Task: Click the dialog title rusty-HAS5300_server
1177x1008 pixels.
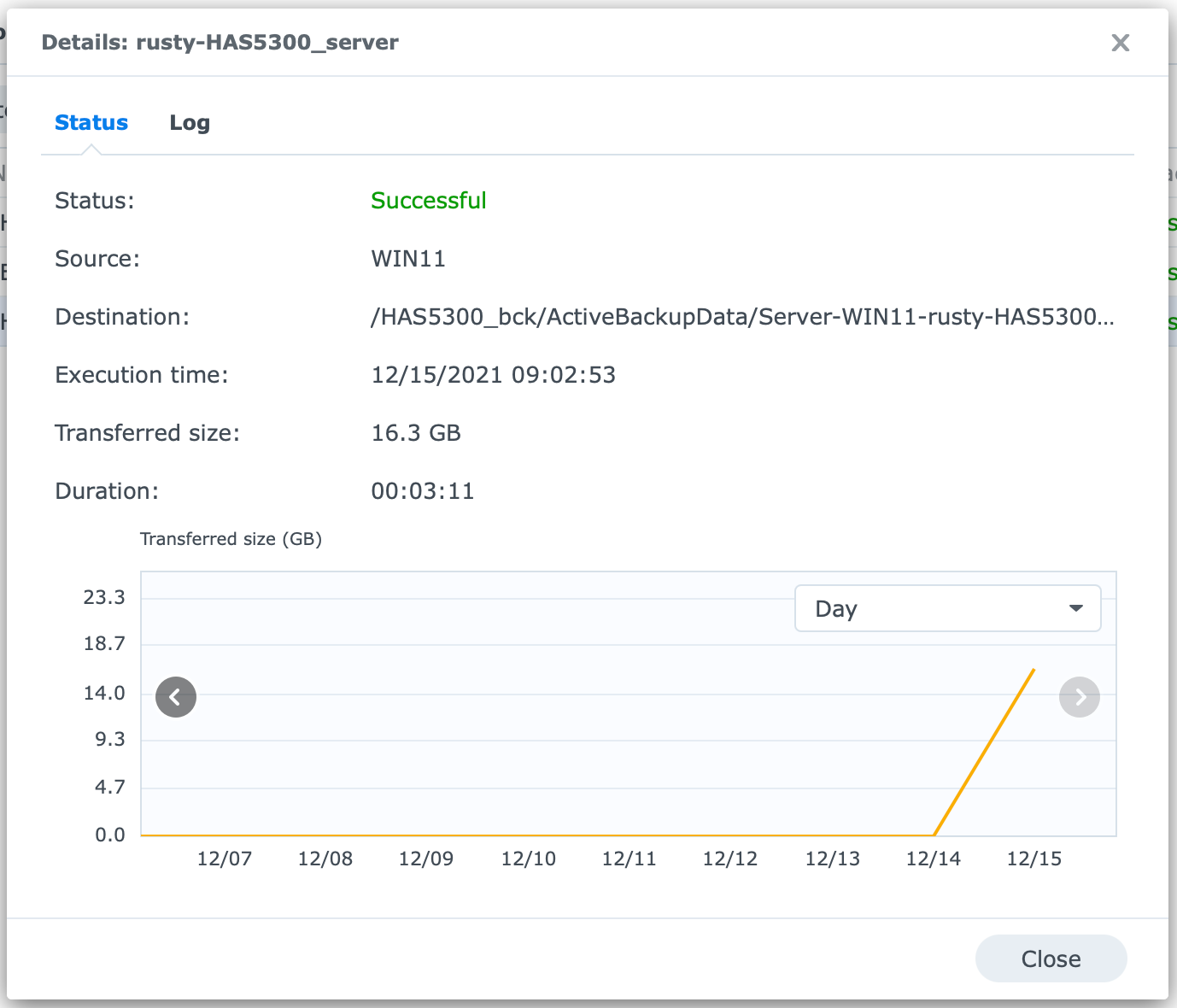Action: 220,43
